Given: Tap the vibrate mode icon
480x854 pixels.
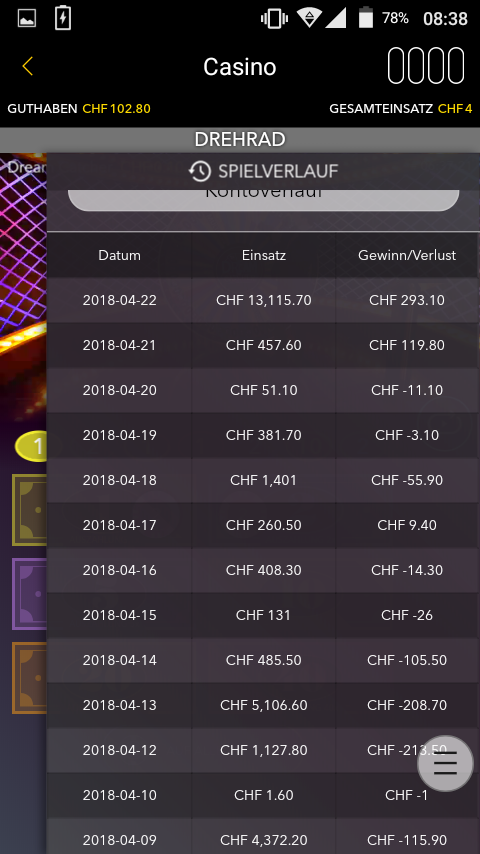Looking at the screenshot, I should pos(275,19).
